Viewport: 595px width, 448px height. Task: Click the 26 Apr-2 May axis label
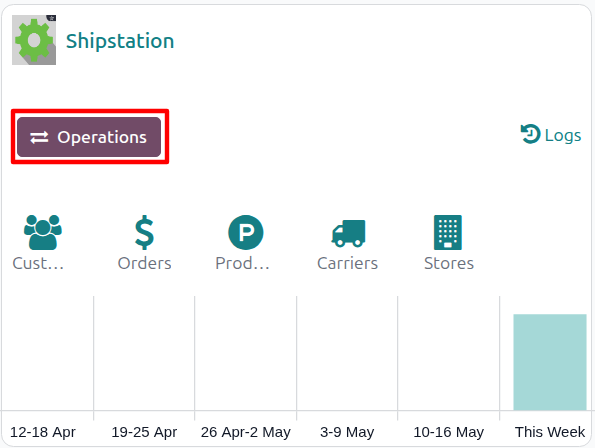click(x=246, y=432)
